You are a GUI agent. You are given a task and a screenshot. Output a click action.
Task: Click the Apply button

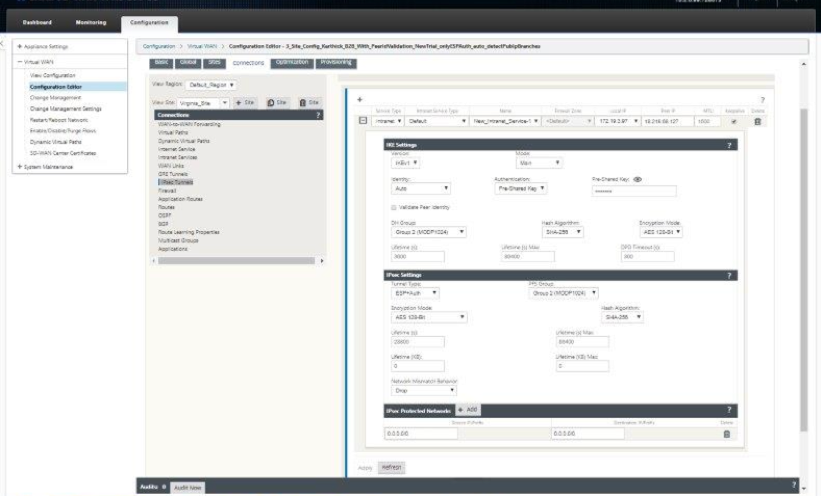coord(365,468)
